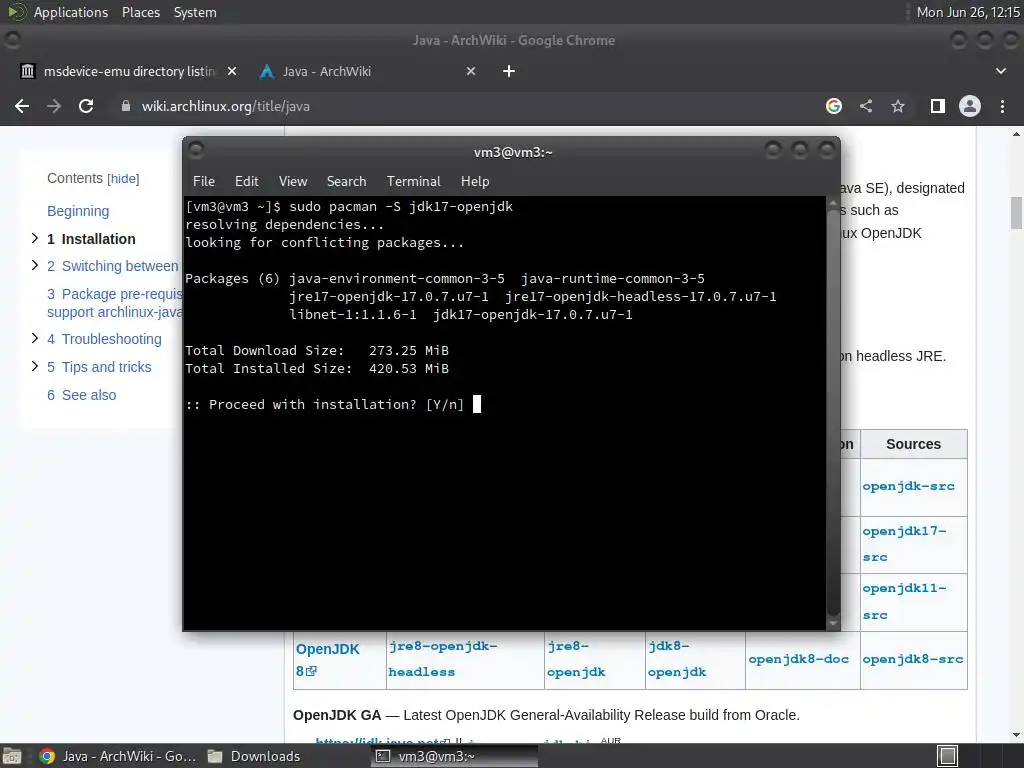
Task: Go back in Chrome browser
Action: [22, 106]
